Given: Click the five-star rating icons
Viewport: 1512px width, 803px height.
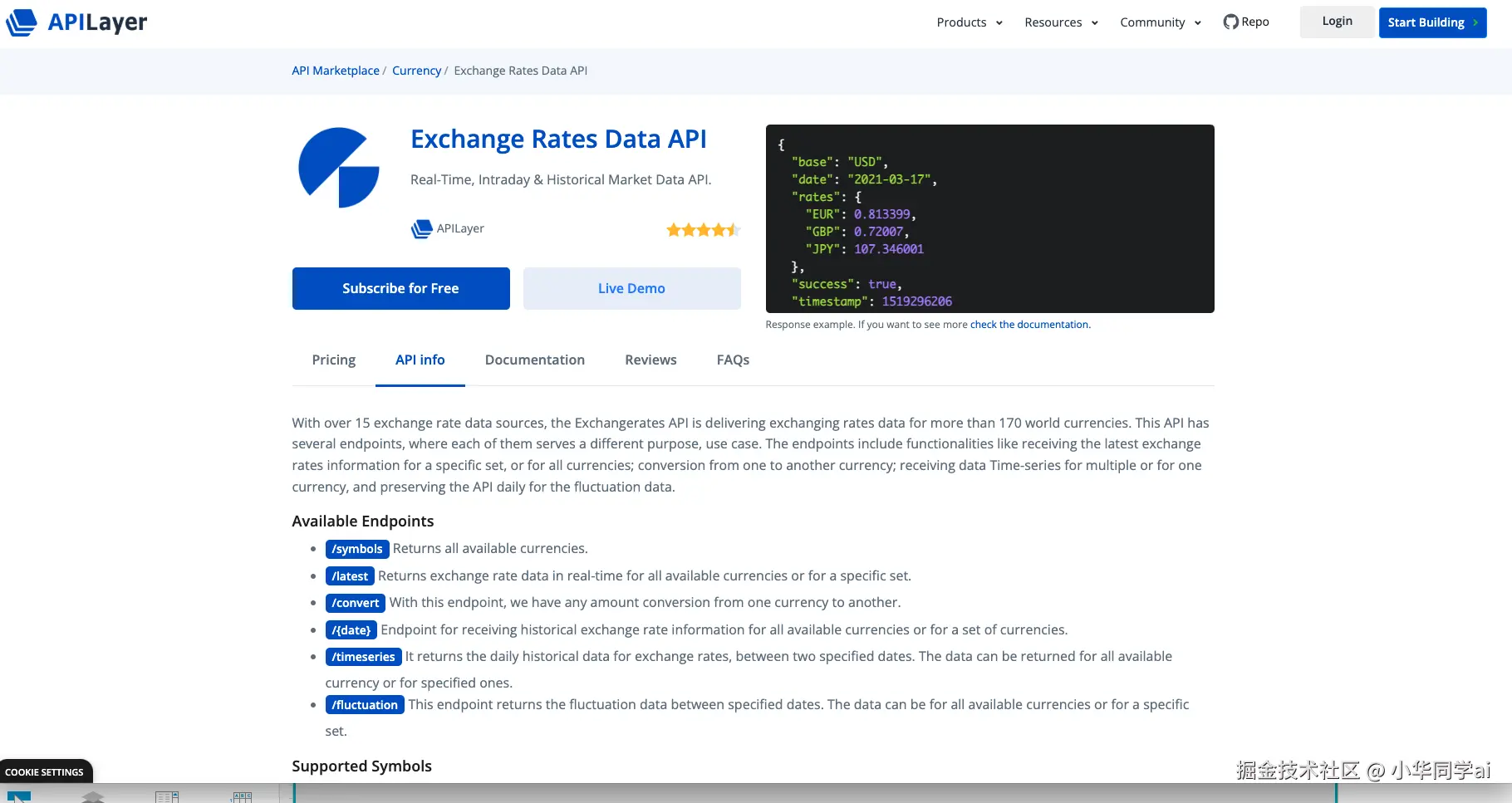Looking at the screenshot, I should (x=703, y=230).
